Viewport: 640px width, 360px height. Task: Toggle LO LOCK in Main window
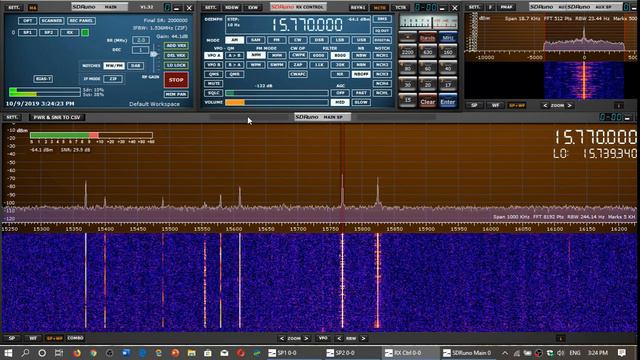tap(176, 65)
